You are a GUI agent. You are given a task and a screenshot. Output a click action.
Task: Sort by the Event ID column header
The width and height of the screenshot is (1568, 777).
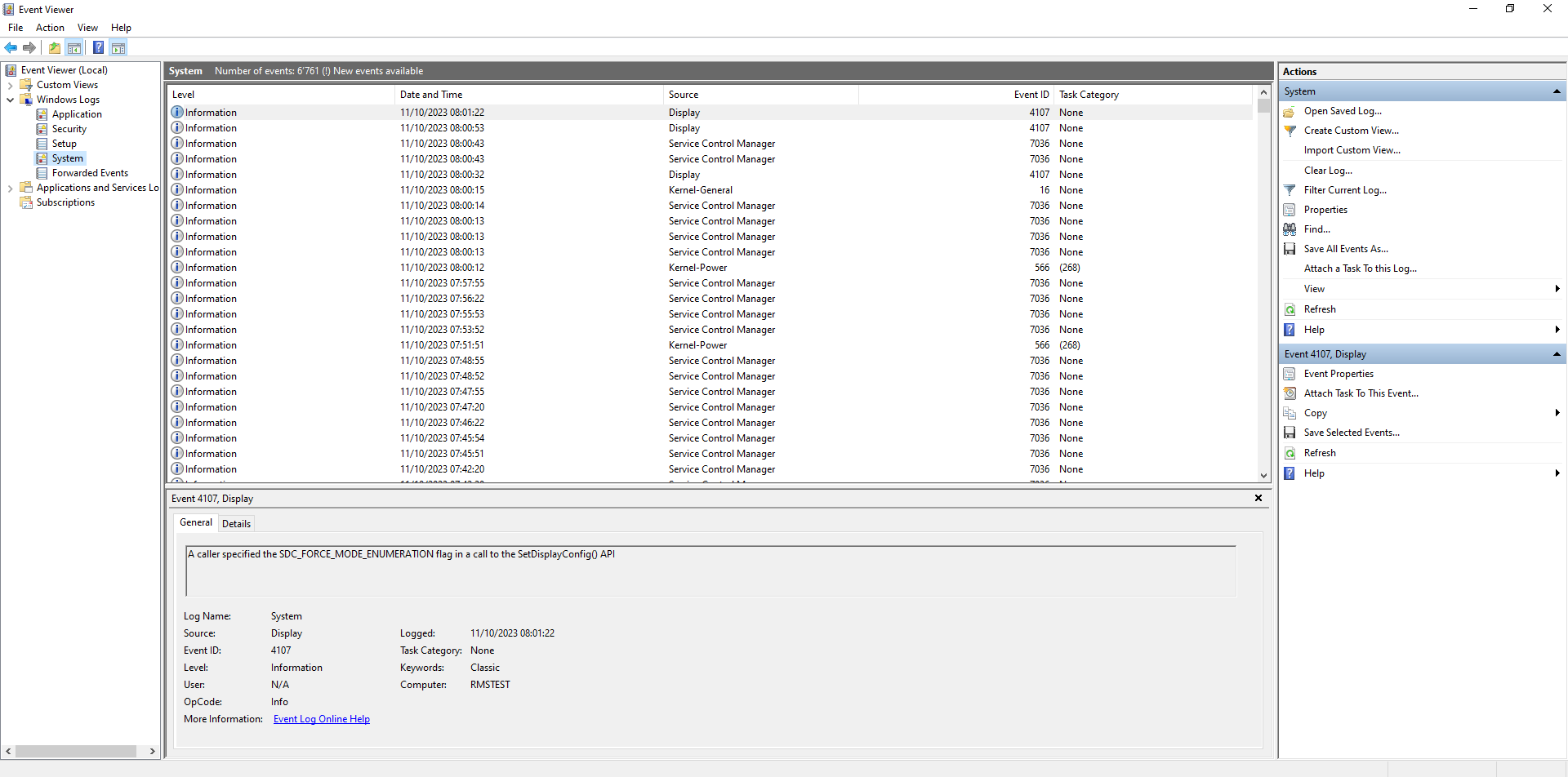point(956,95)
